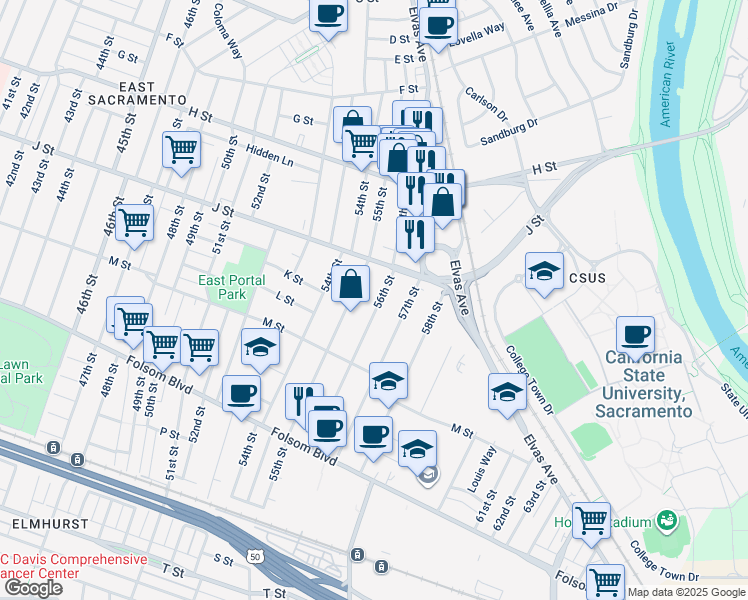The image size is (748, 600).
Task: Click the cafe marker near Lovella Way
Action: [x=438, y=26]
